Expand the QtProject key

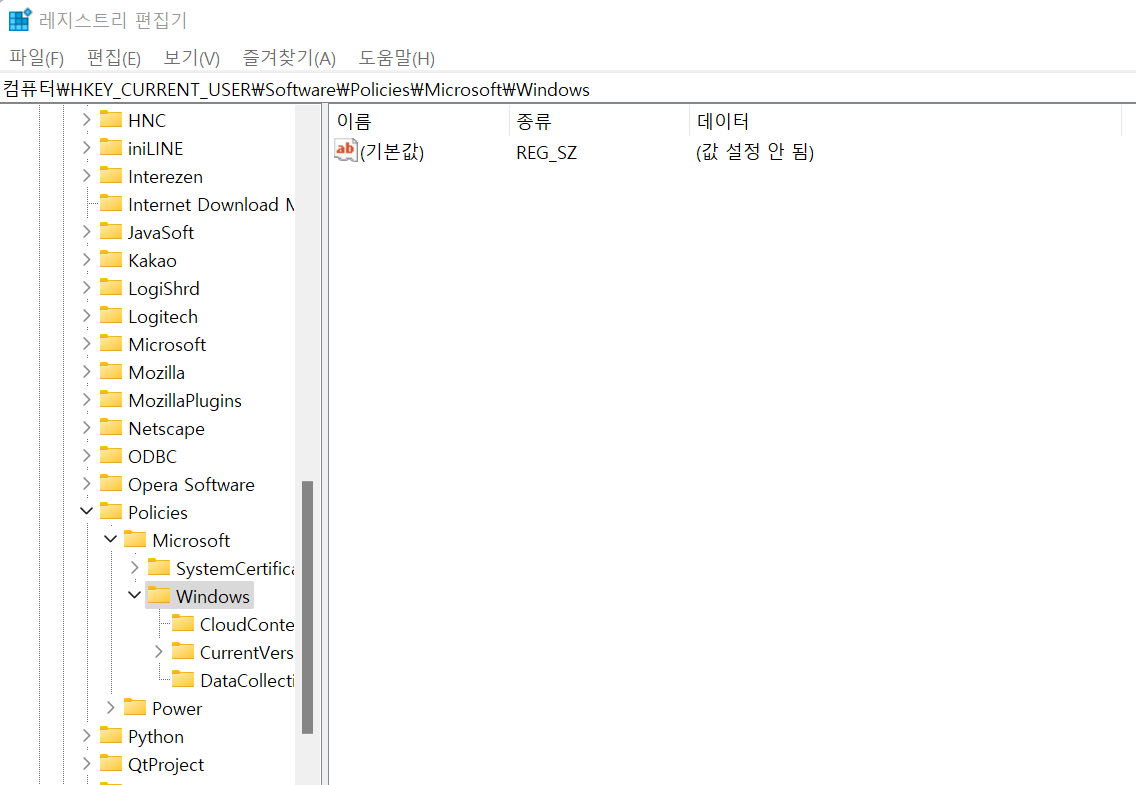86,764
